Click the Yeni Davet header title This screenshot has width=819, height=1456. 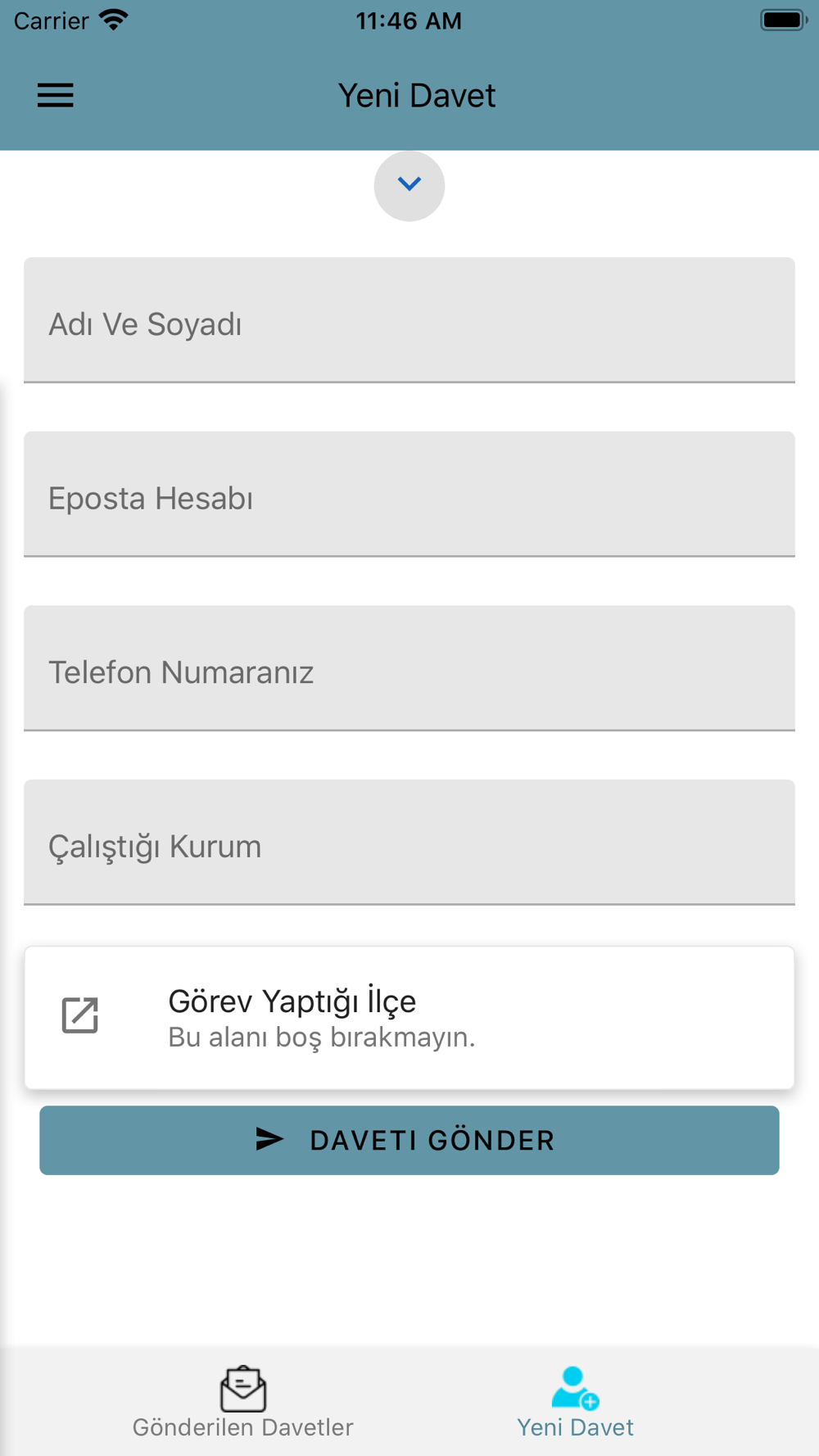417,96
